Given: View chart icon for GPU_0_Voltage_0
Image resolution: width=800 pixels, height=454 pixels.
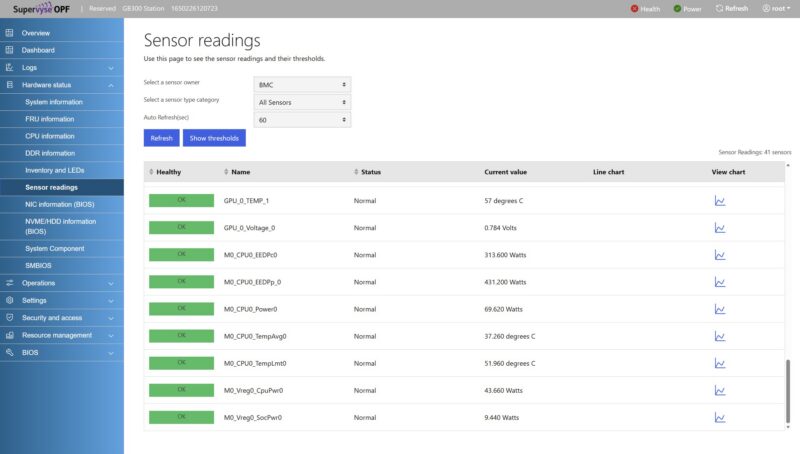Looking at the screenshot, I should (x=719, y=228).
